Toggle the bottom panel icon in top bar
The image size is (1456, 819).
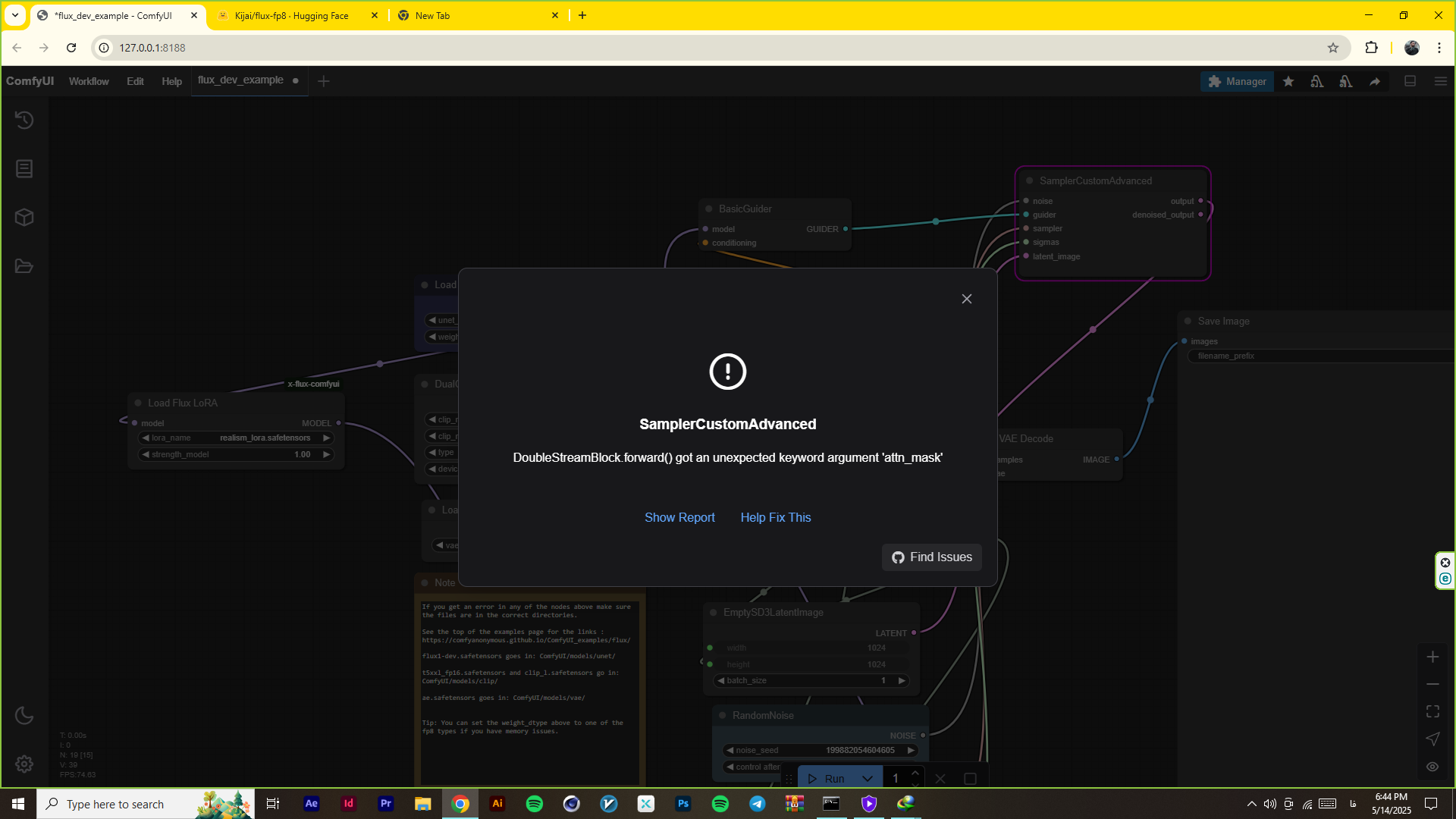(x=1410, y=81)
